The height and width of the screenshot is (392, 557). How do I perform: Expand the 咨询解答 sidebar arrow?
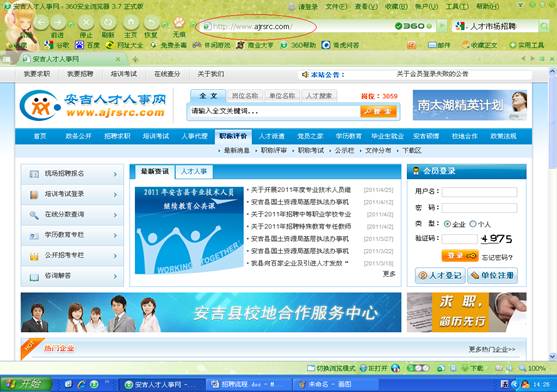pyautogui.click(x=115, y=276)
